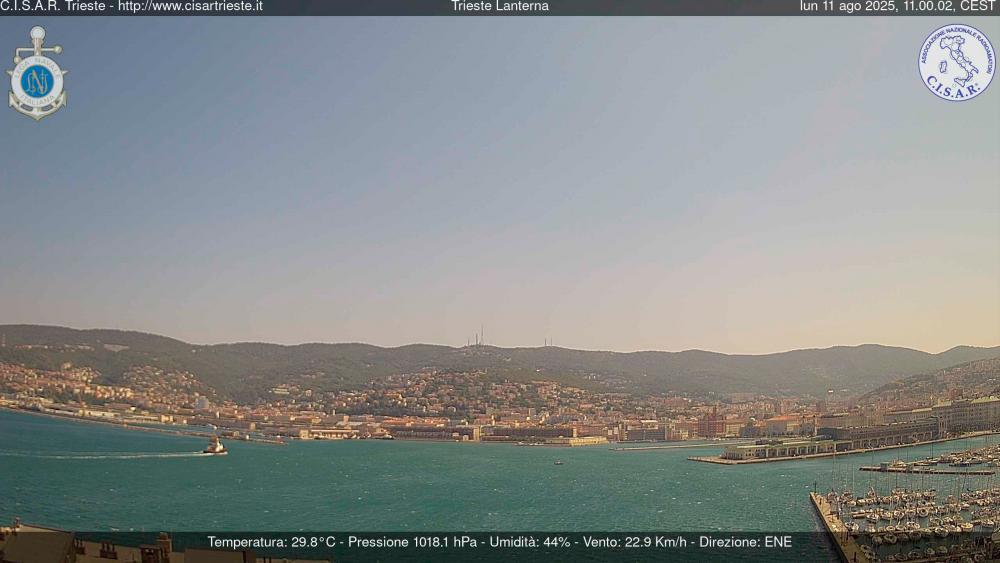Click the small boat in mid-bay
Image resolution: width=1000 pixels, height=563 pixels.
tap(558, 462)
